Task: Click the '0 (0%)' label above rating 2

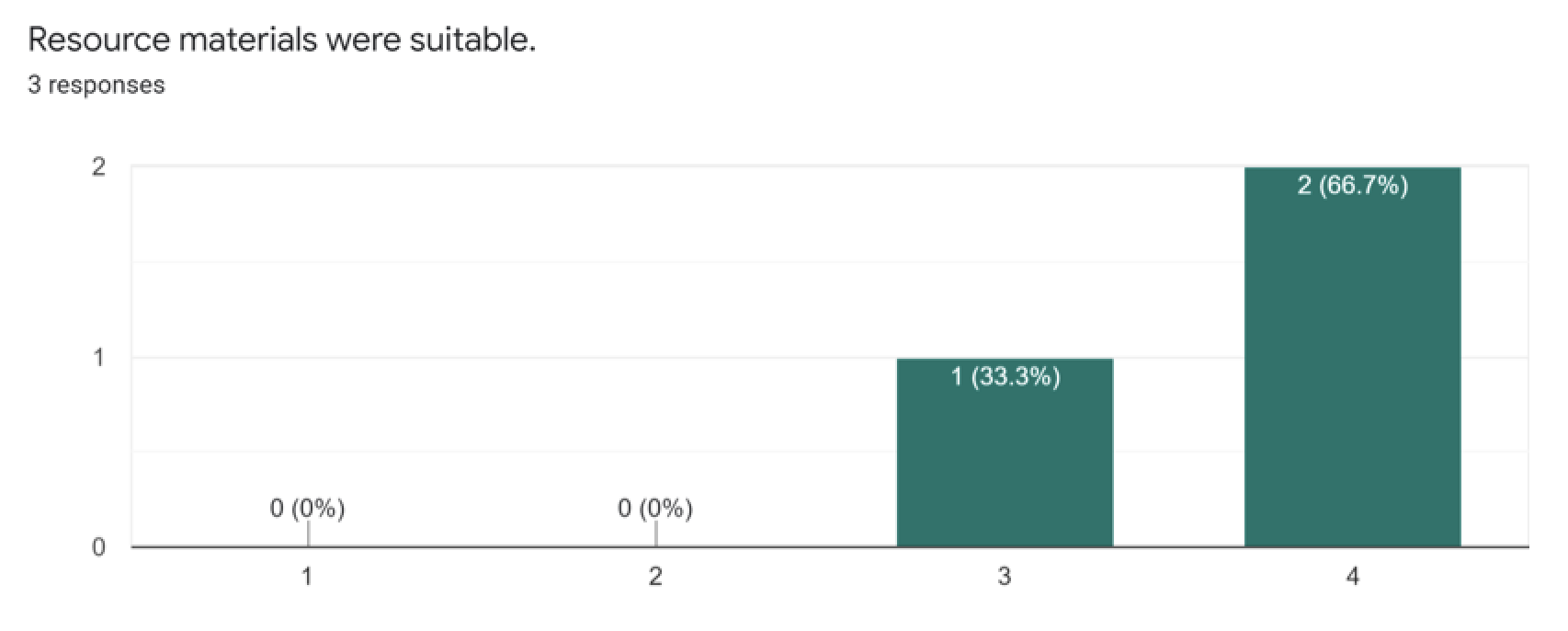Action: 655,508
